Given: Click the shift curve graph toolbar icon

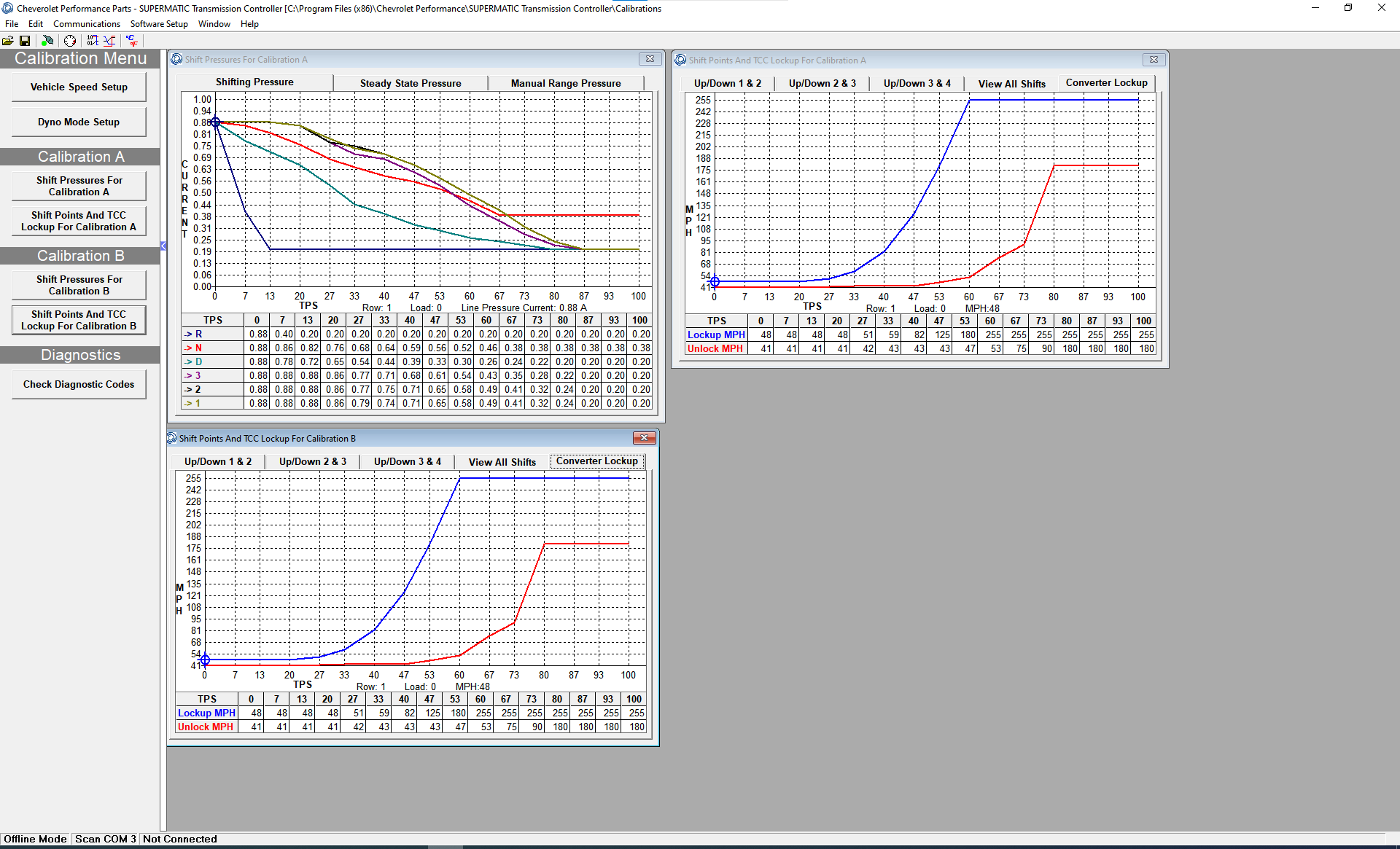Looking at the screenshot, I should [x=109, y=41].
